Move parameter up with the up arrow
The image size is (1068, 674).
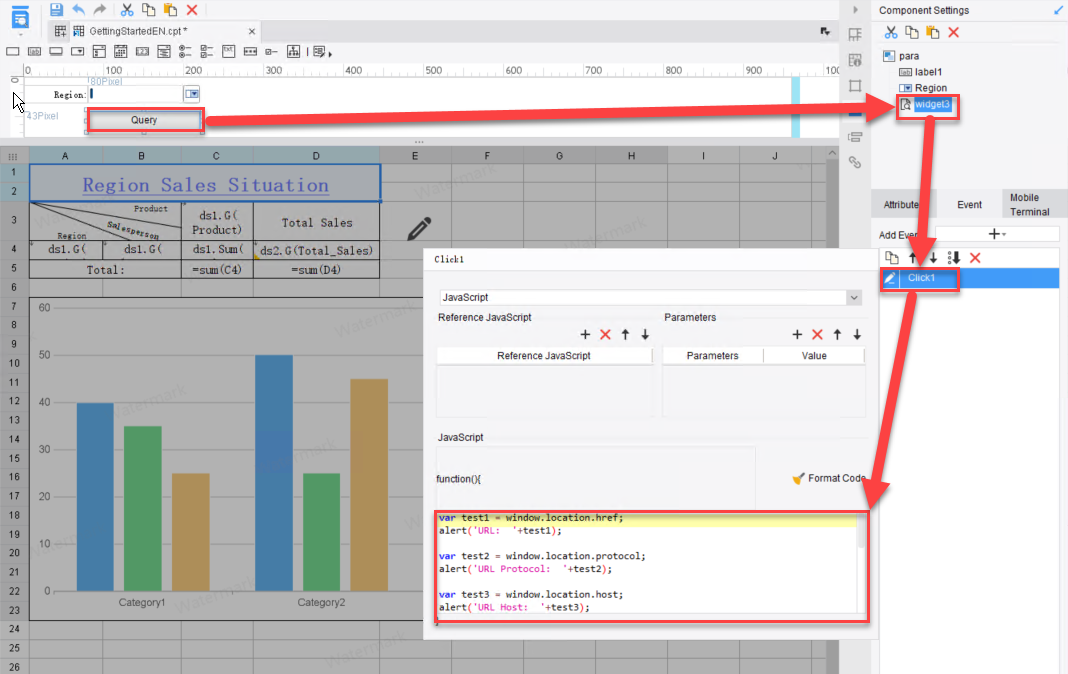(x=837, y=335)
